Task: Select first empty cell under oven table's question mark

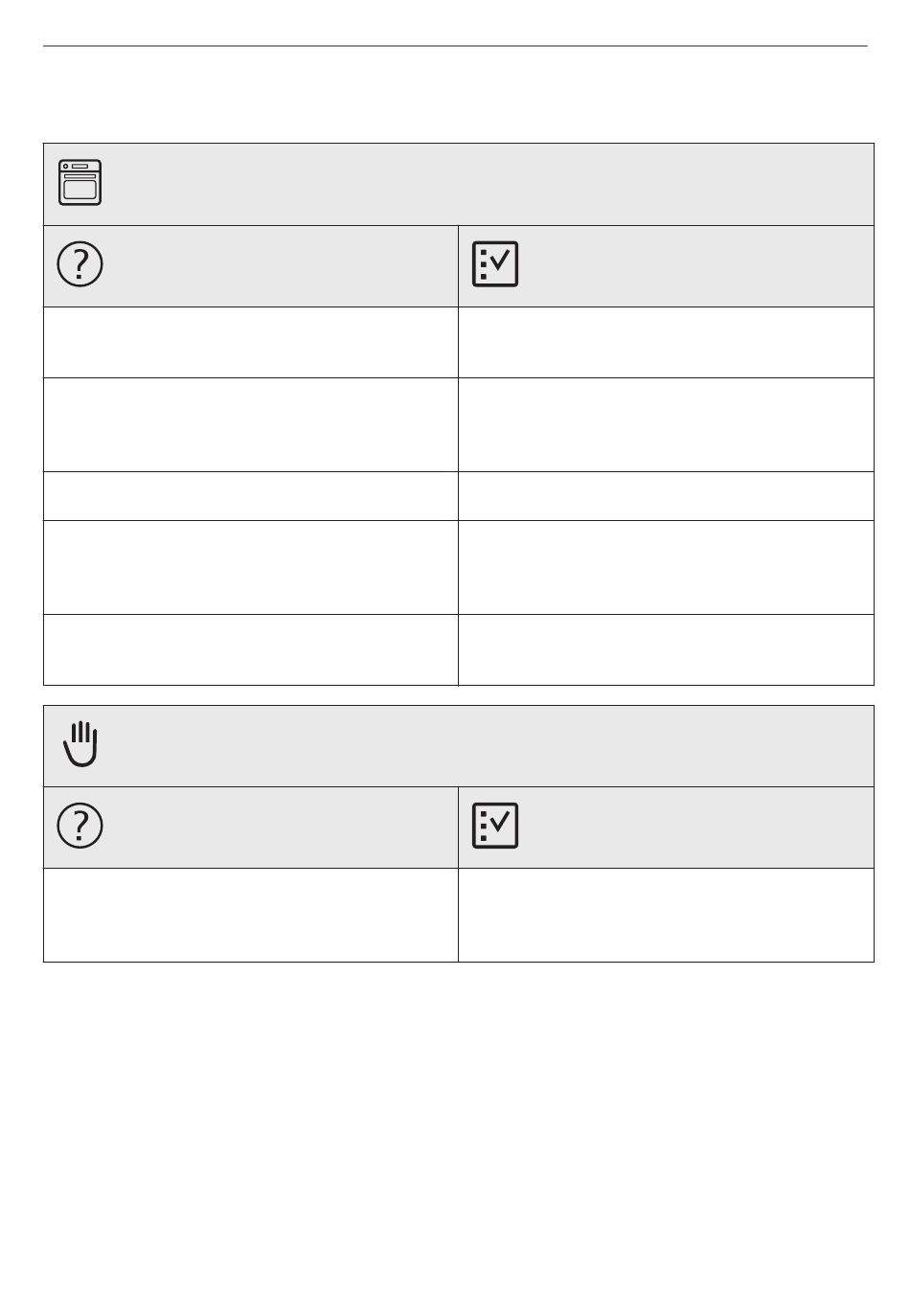Action: point(251,342)
